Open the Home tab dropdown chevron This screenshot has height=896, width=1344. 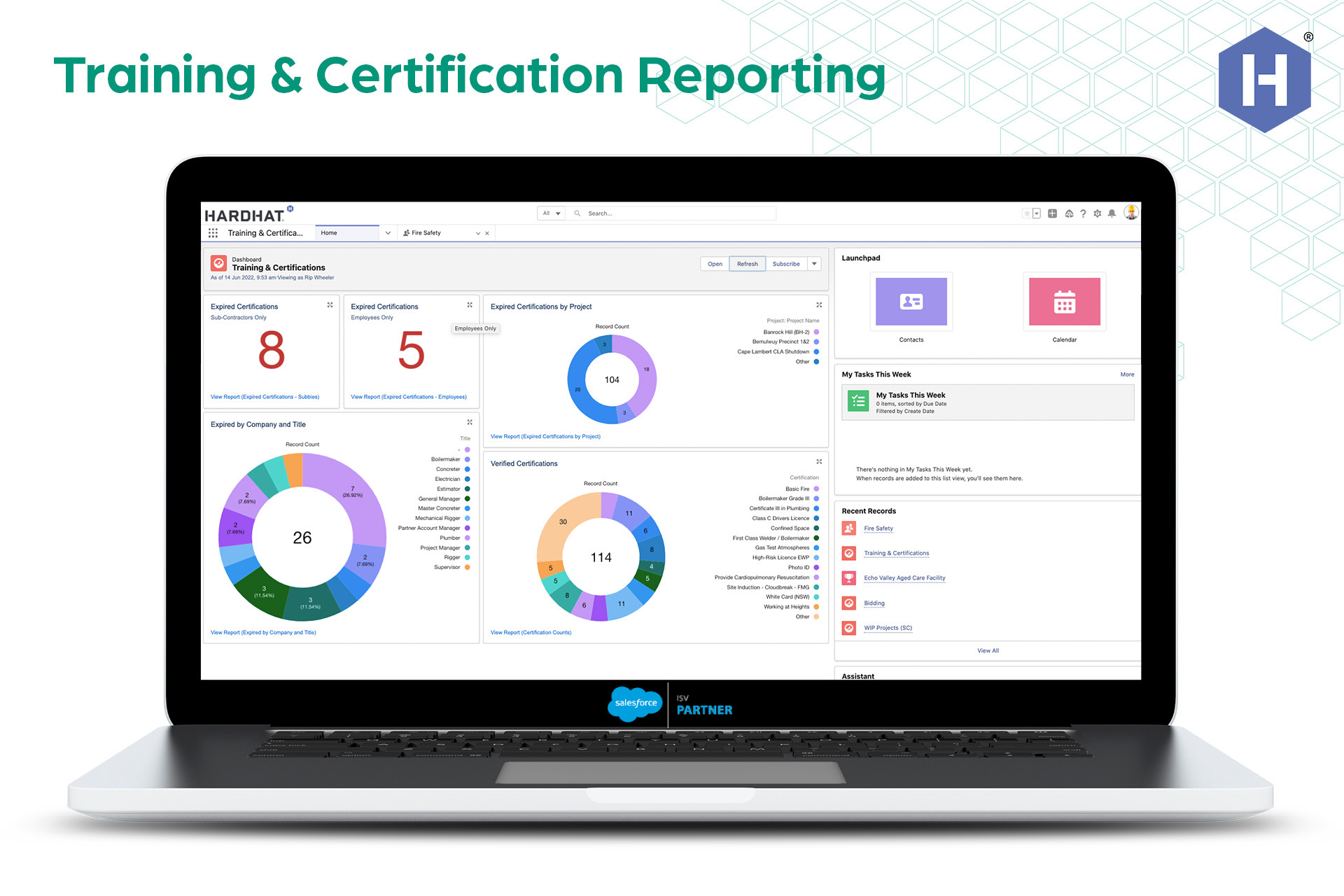(388, 232)
